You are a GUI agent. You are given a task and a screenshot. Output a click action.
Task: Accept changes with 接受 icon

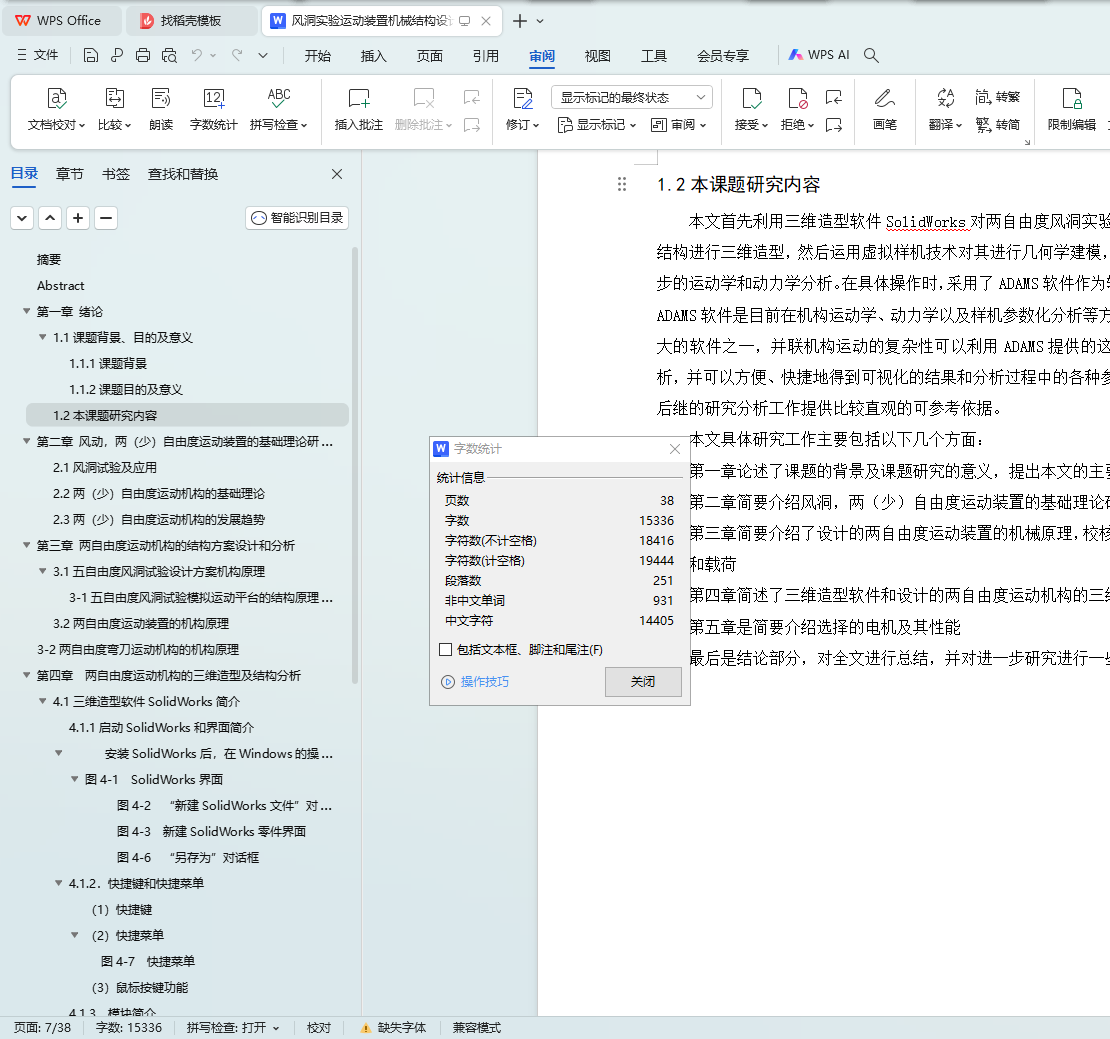(751, 99)
